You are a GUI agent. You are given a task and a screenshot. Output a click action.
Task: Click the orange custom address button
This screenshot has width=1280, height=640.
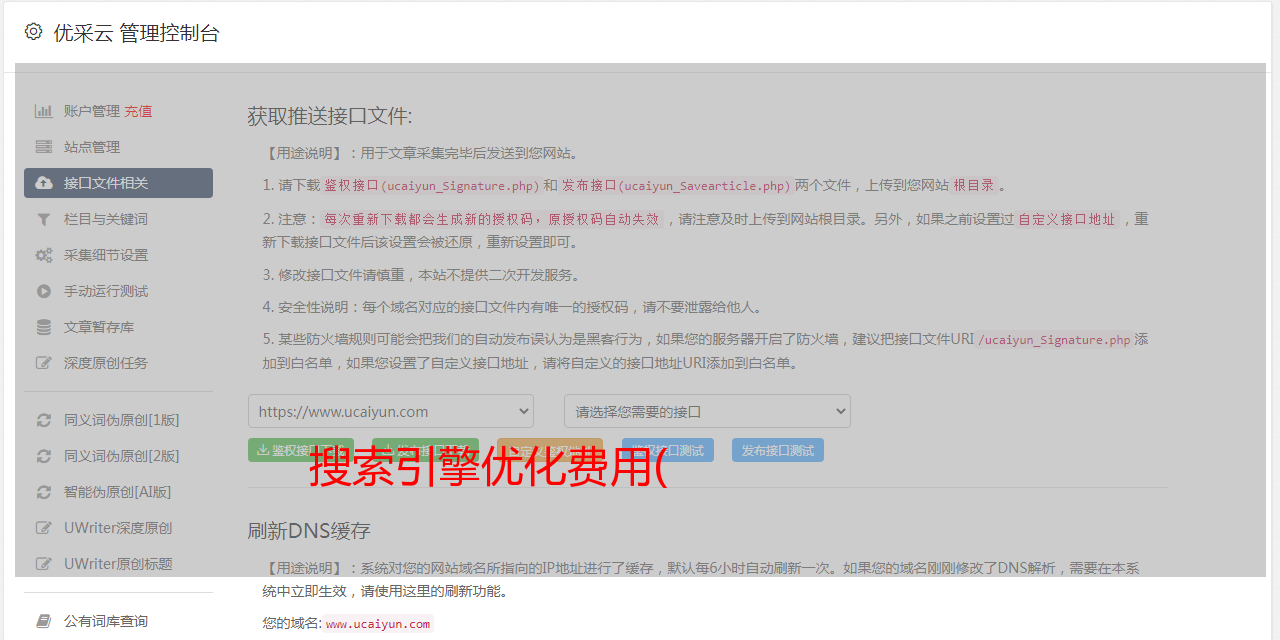click(550, 450)
